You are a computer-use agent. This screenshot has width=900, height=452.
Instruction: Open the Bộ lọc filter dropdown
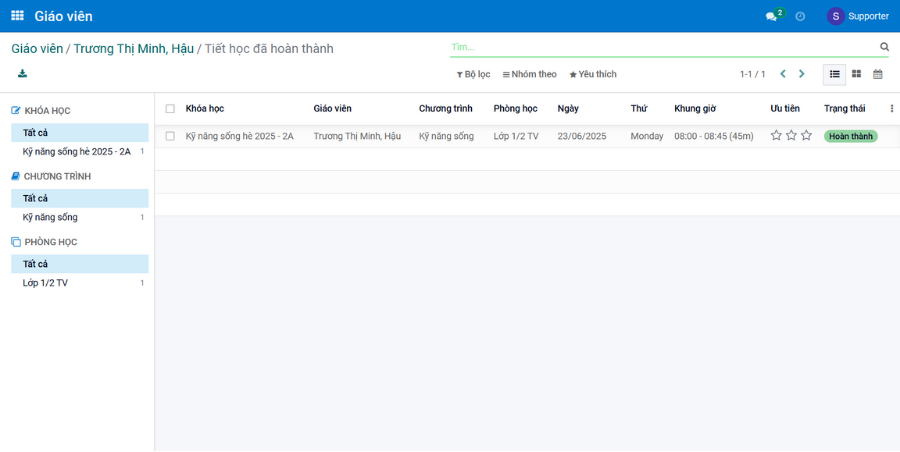pos(473,74)
